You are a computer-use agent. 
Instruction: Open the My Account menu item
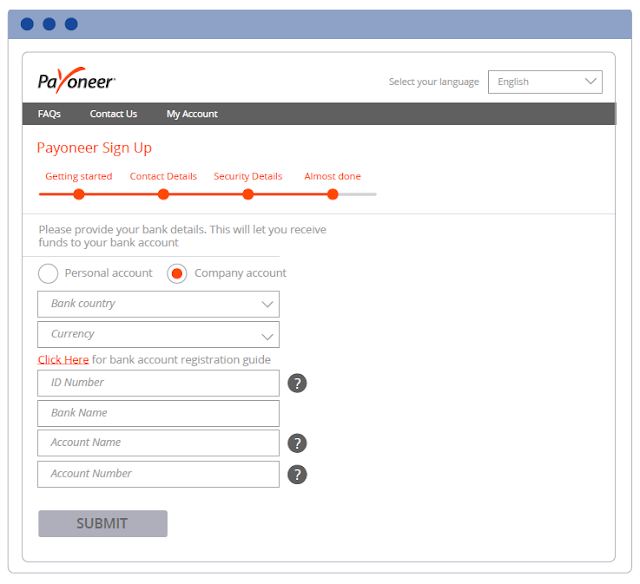[x=192, y=114]
